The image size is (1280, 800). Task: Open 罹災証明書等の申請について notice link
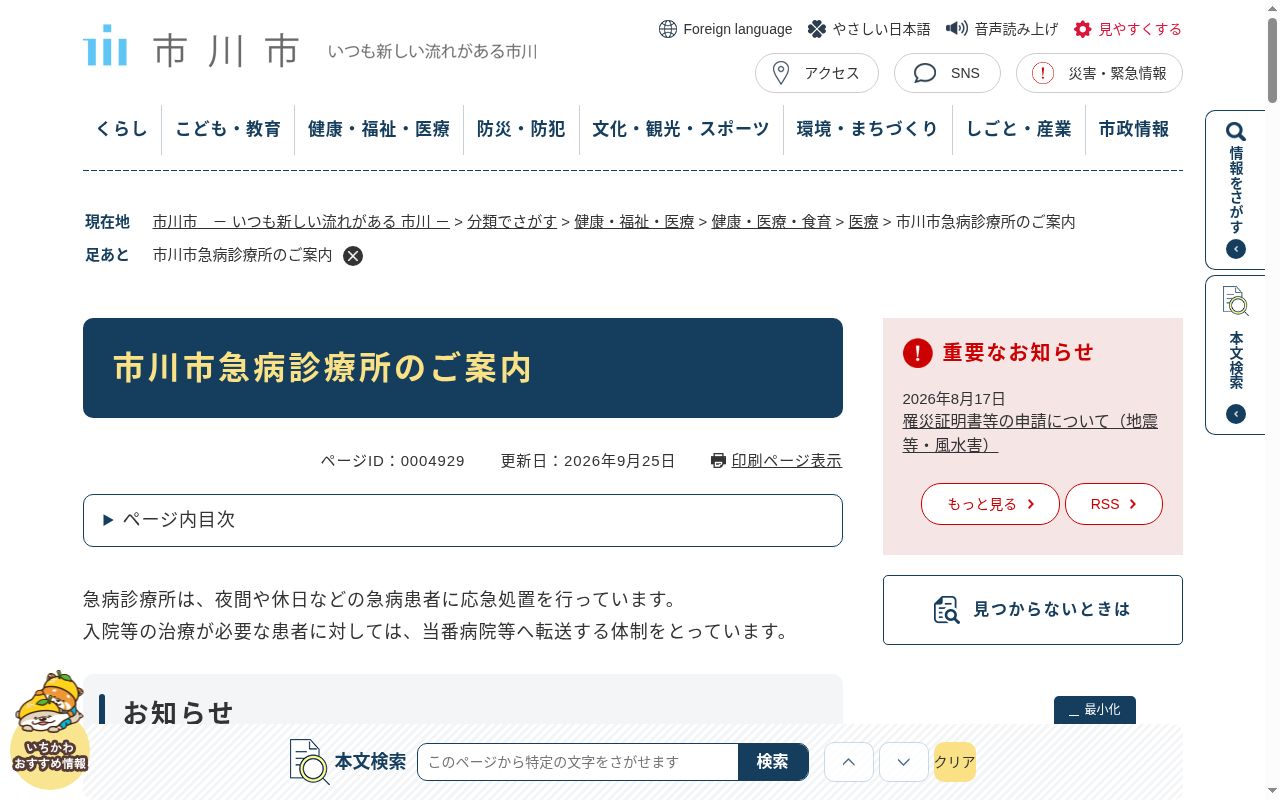tap(1030, 433)
